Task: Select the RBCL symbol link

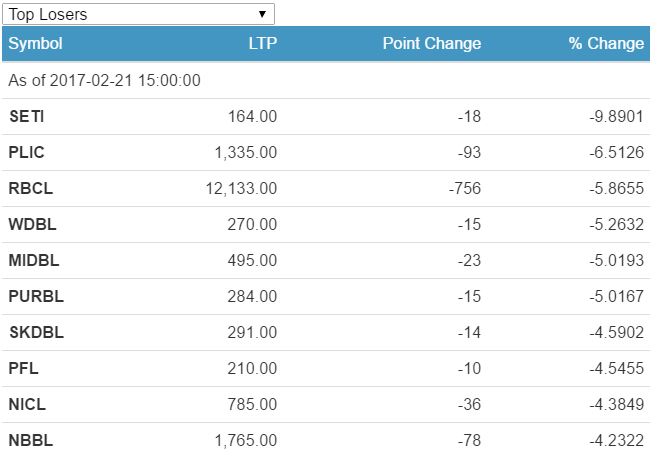Action: point(29,188)
